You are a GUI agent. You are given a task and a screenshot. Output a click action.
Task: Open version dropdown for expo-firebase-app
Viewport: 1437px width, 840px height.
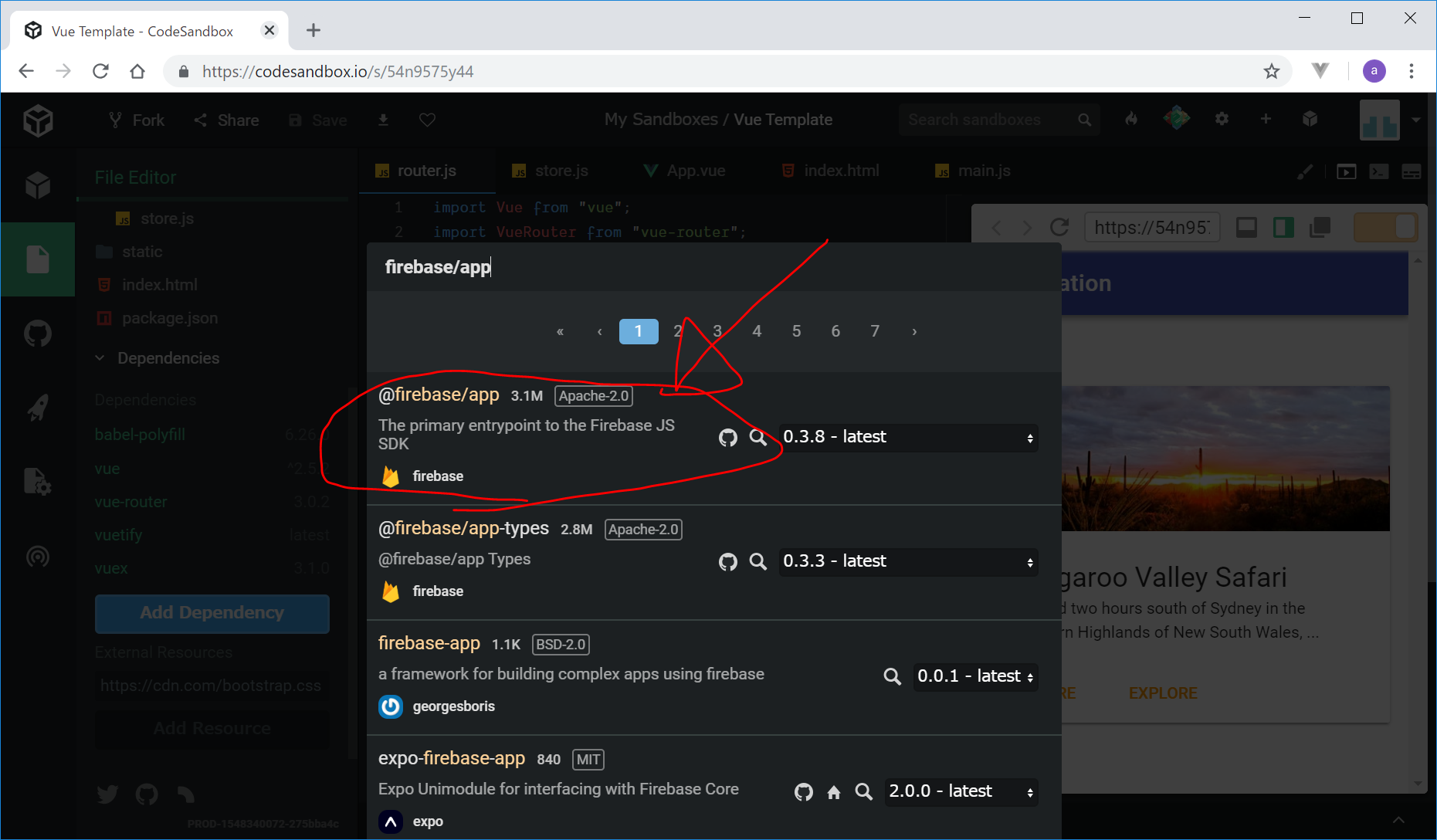[x=961, y=791]
